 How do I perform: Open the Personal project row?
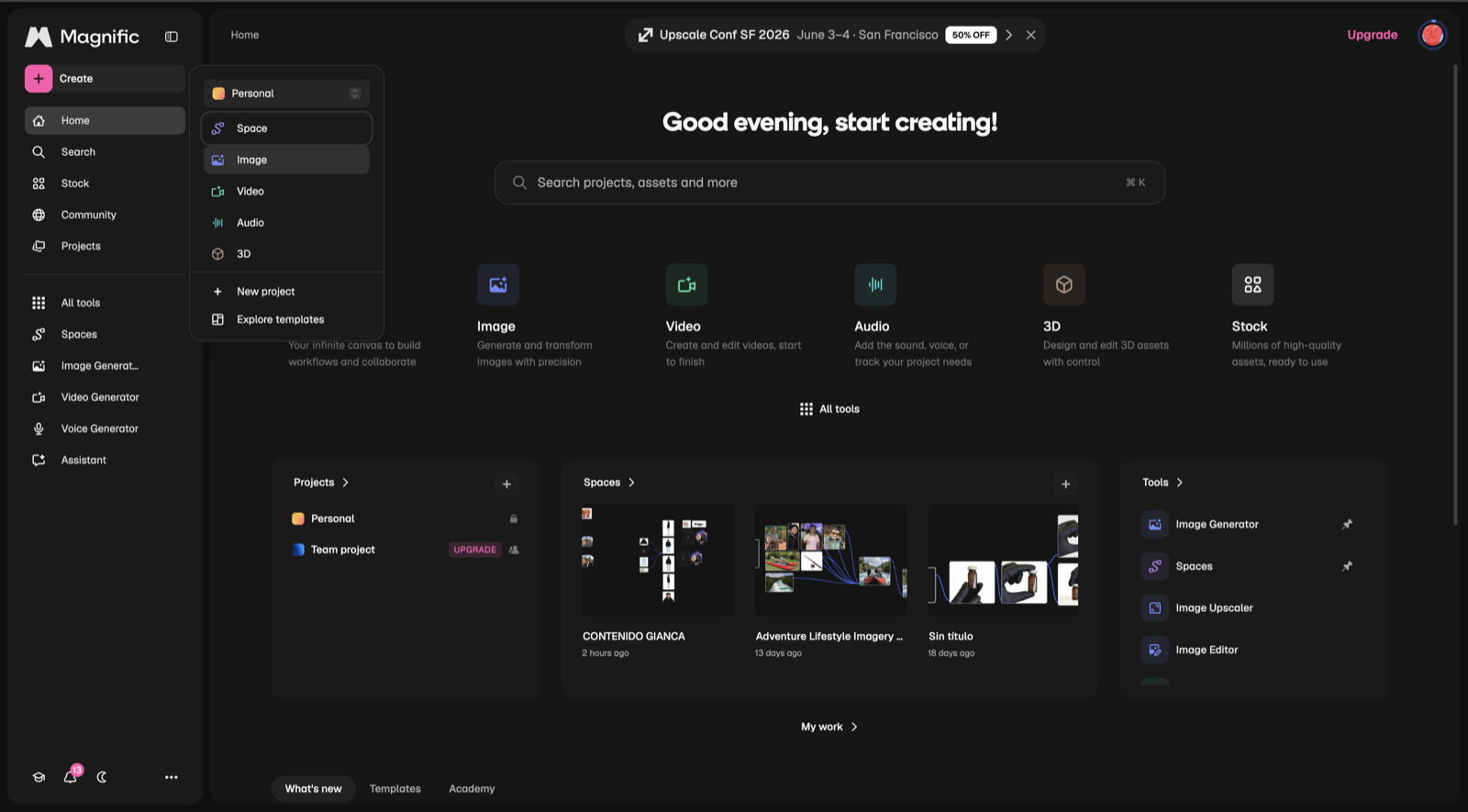405,518
